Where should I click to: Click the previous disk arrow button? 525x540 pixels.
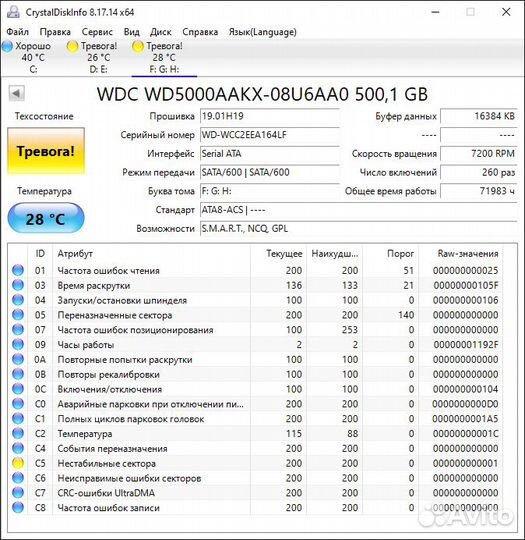(x=16, y=93)
